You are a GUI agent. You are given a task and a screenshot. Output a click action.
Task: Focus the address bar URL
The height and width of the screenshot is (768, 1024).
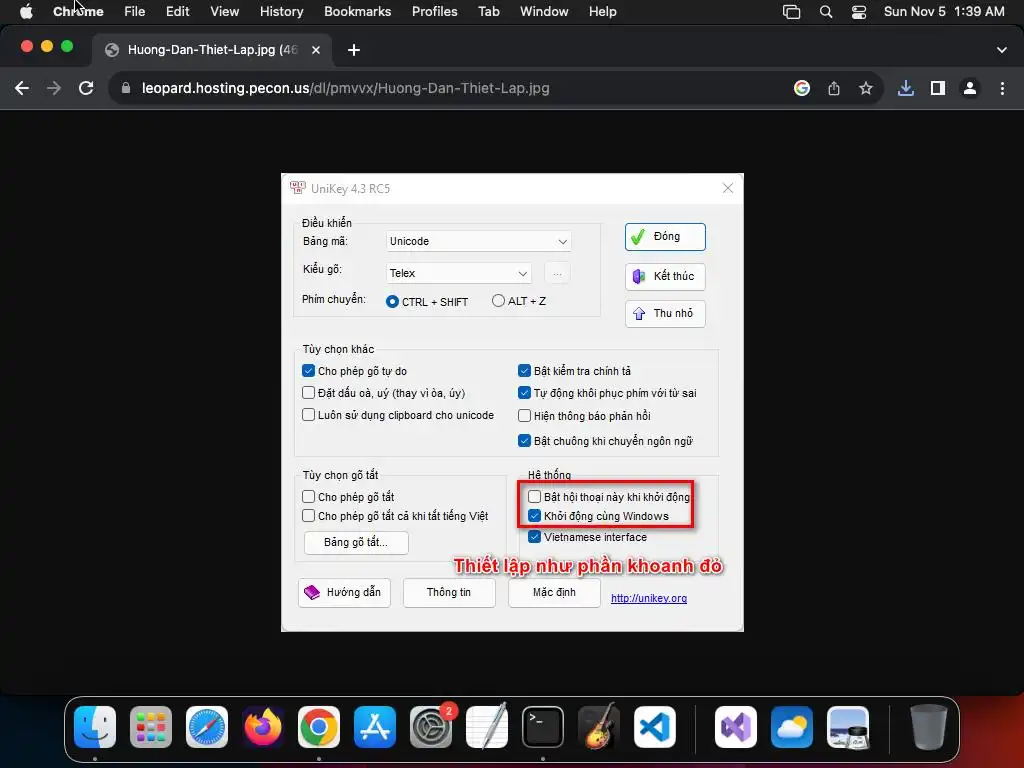click(x=345, y=88)
